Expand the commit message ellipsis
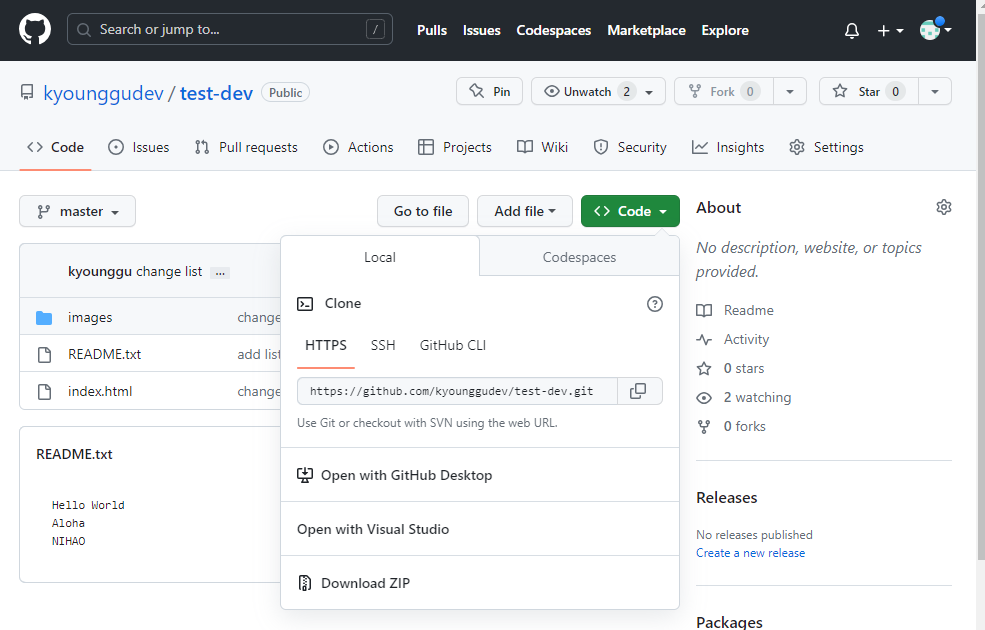The image size is (985, 630). pos(220,273)
